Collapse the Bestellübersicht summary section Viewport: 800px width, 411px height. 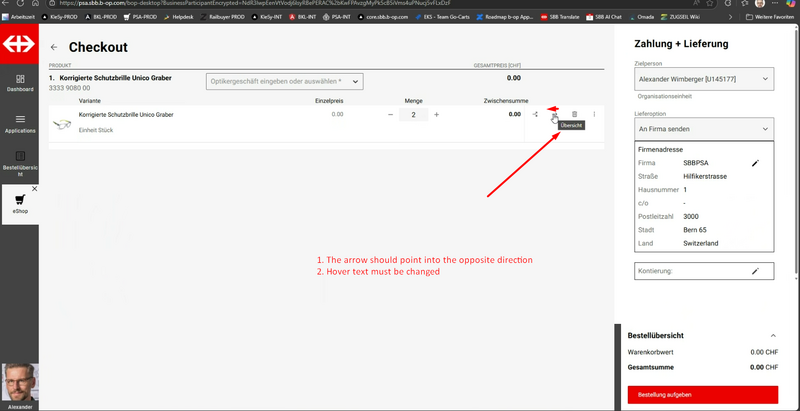772,335
